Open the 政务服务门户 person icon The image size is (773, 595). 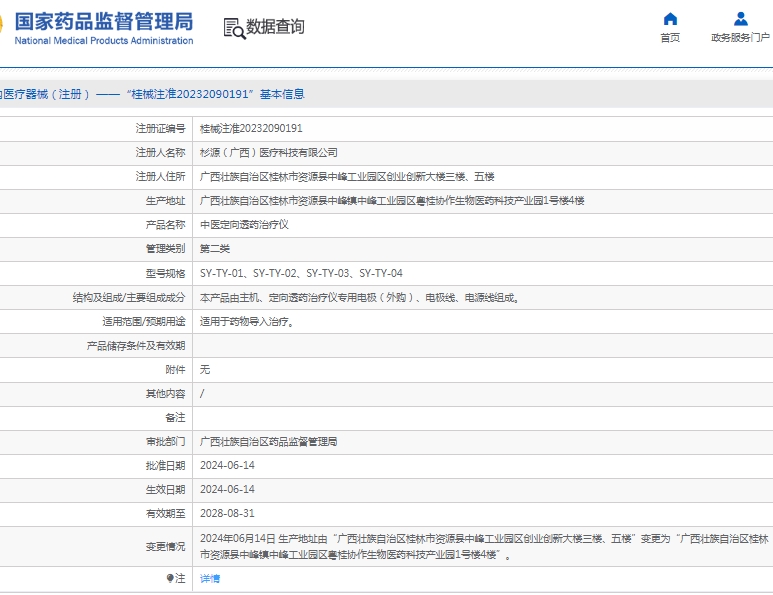(740, 19)
